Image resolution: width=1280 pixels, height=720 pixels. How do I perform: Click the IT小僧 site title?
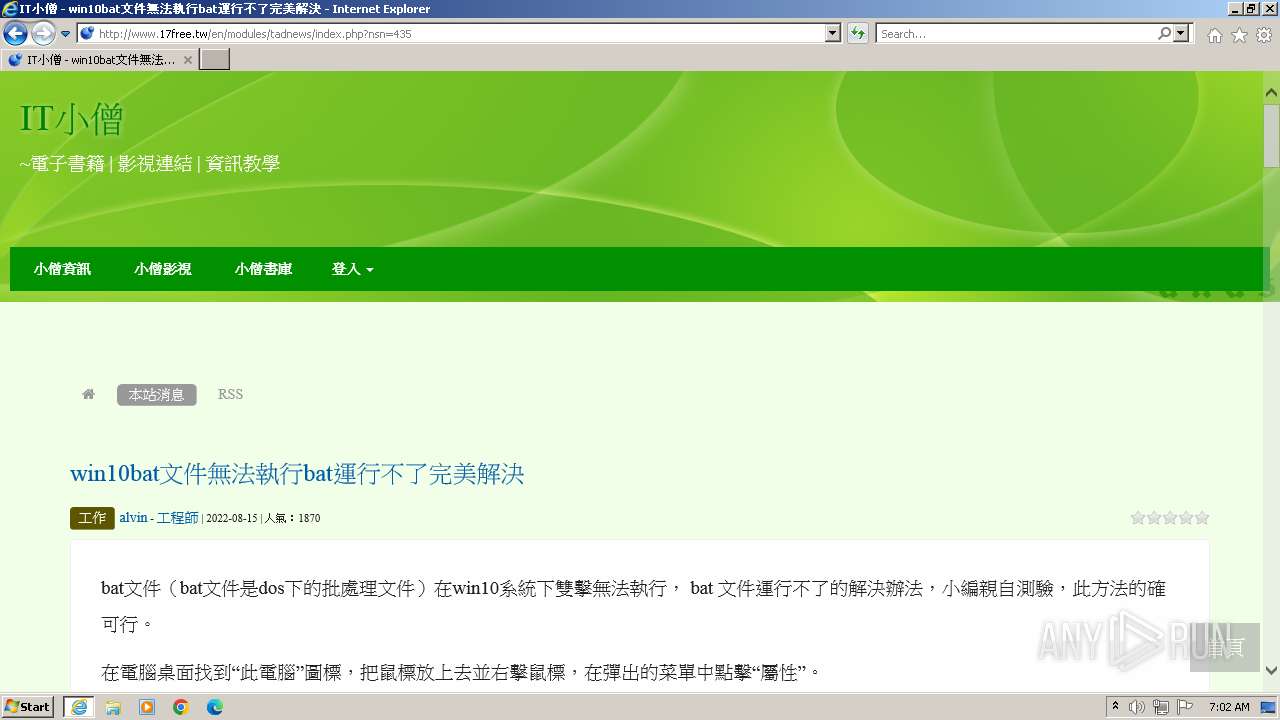click(x=71, y=119)
